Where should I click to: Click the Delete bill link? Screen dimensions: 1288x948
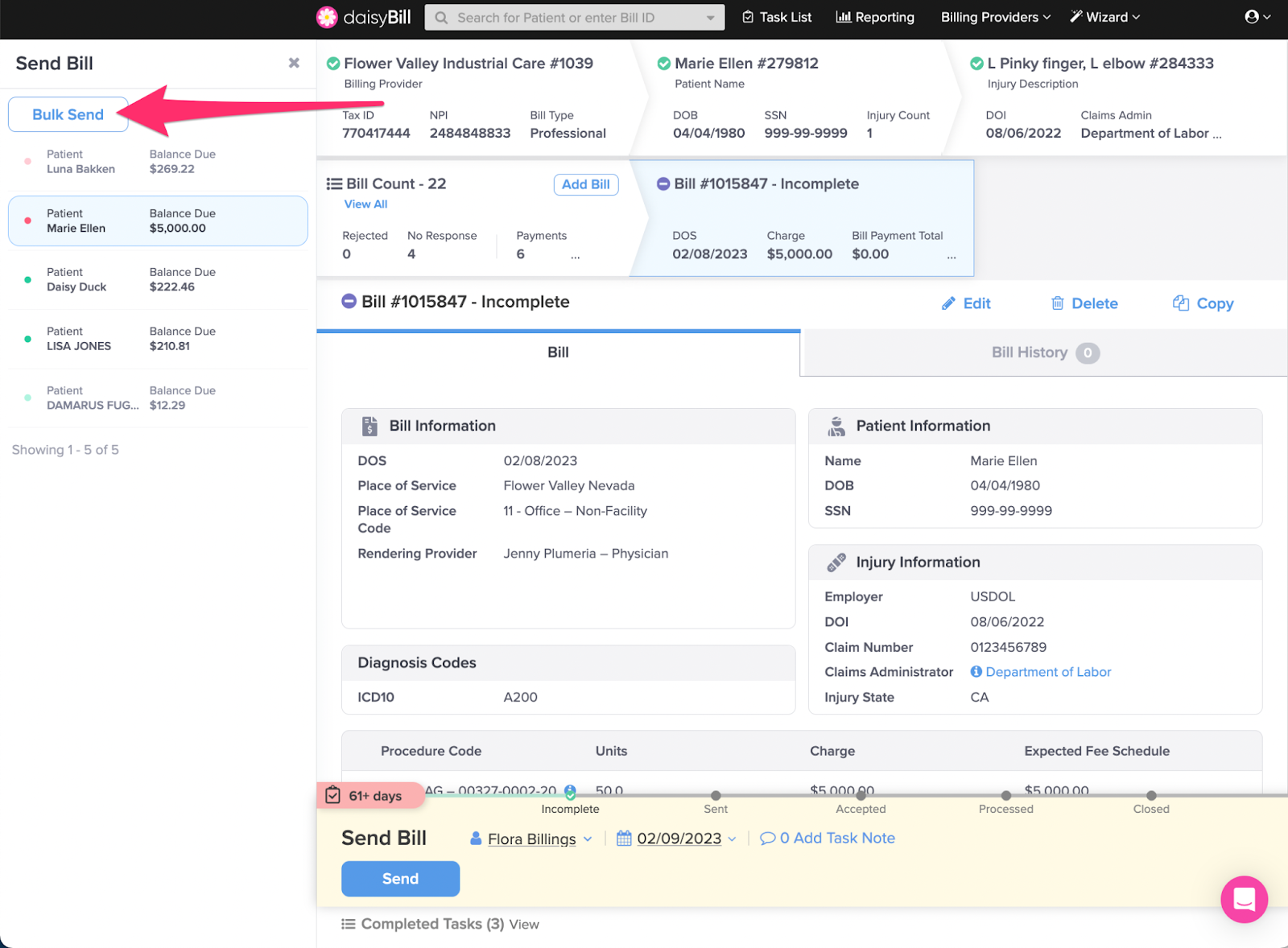tap(1084, 303)
